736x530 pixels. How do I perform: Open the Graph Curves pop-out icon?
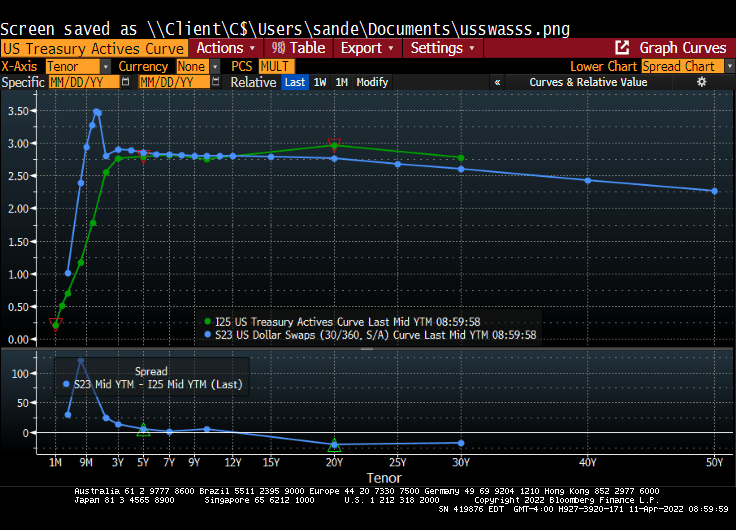pyautogui.click(x=622, y=48)
